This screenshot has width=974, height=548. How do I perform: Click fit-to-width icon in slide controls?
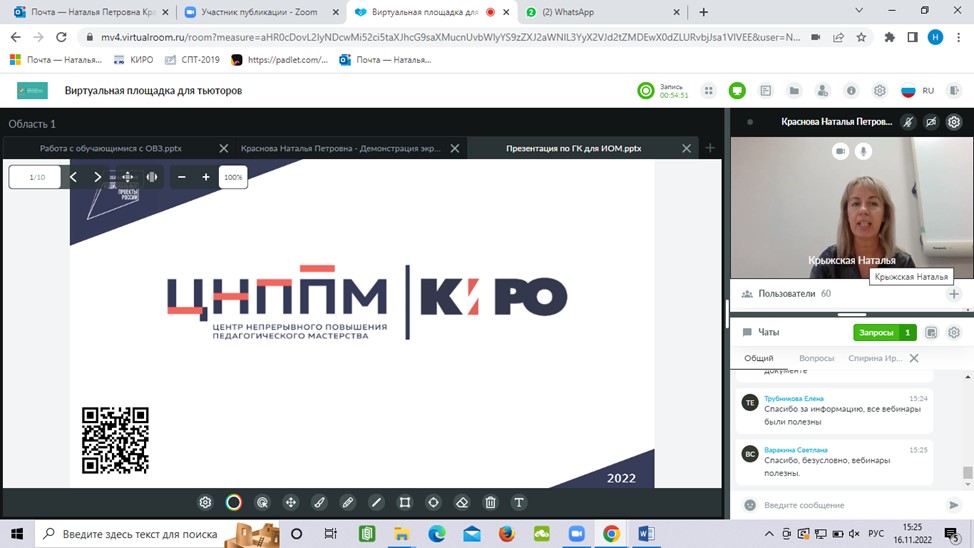152,177
